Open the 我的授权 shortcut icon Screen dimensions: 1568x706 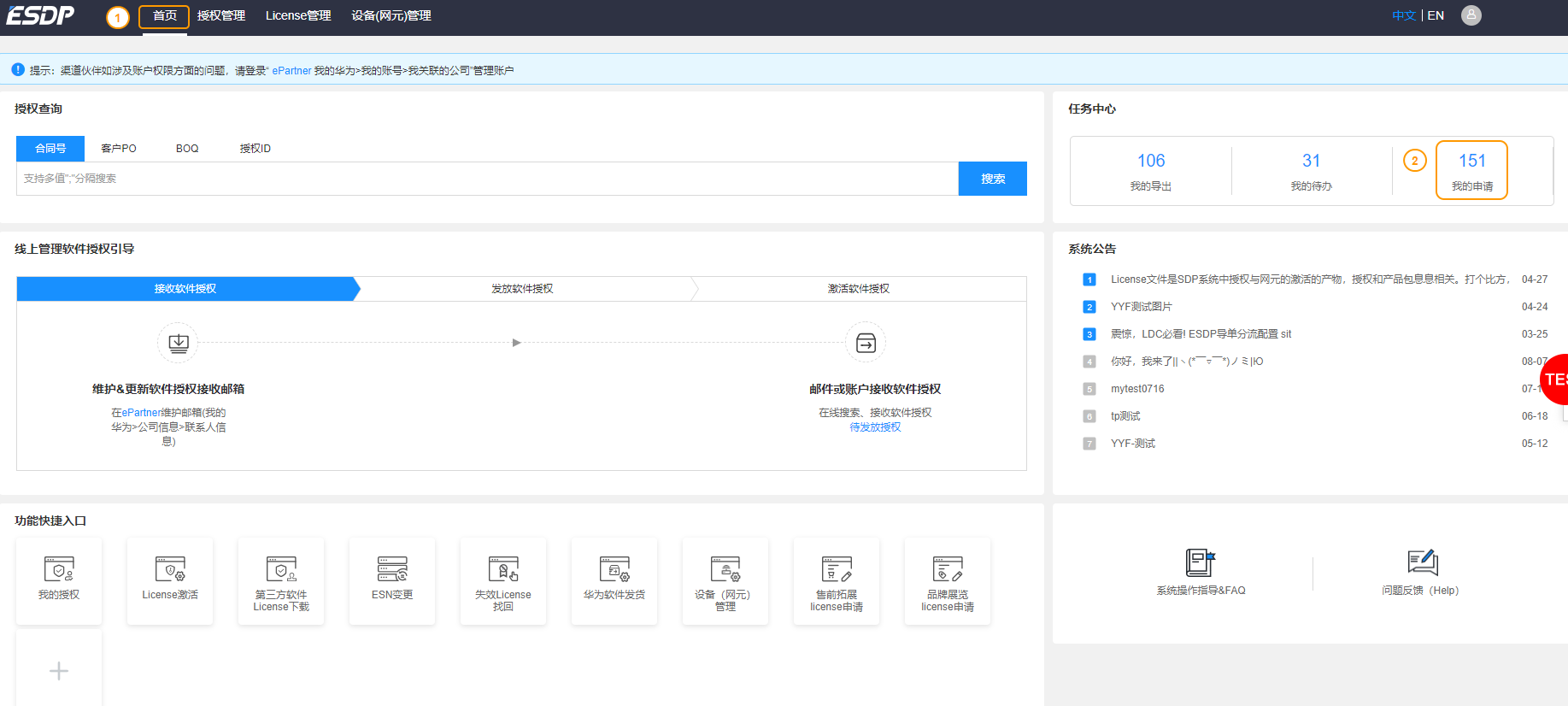click(58, 569)
